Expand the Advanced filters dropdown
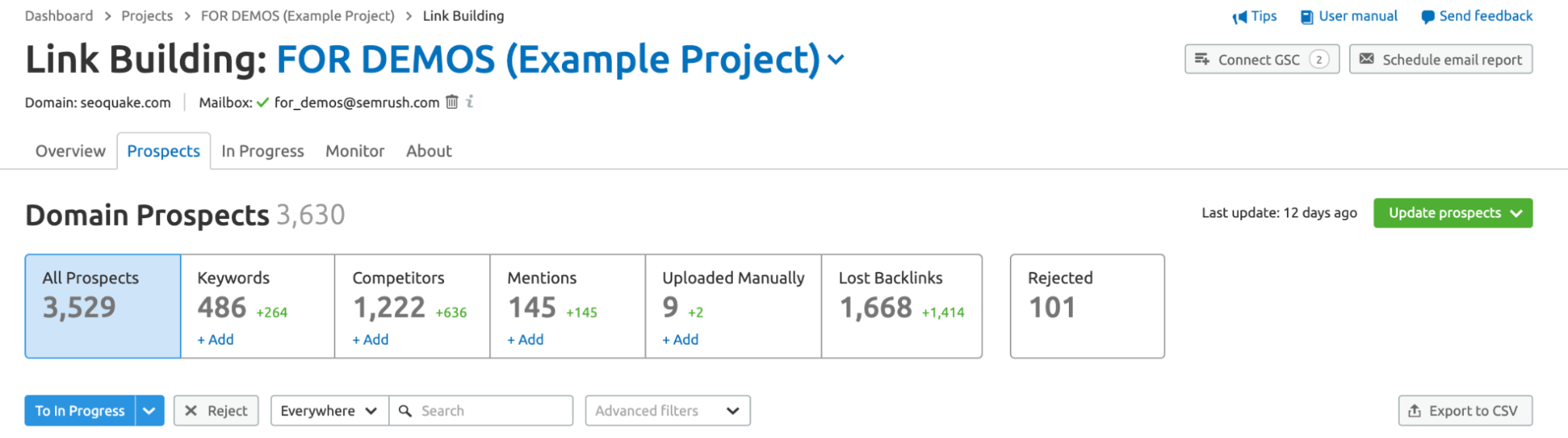This screenshot has height=438, width=1568. click(668, 411)
